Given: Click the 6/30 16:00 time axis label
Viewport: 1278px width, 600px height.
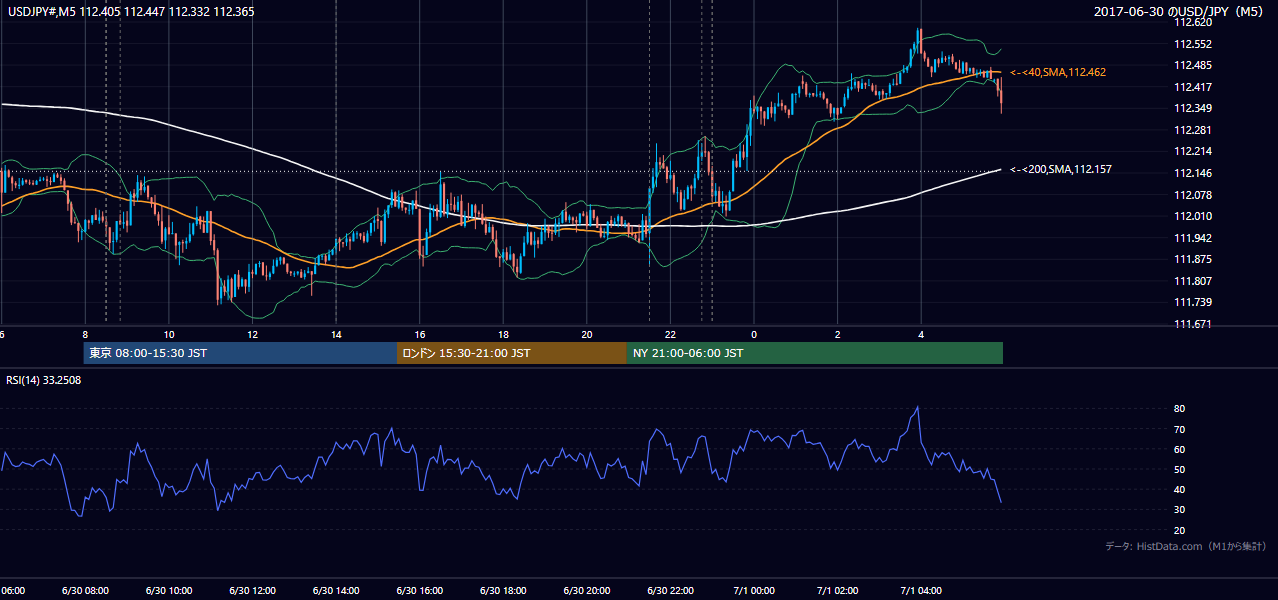Looking at the screenshot, I should [419, 591].
